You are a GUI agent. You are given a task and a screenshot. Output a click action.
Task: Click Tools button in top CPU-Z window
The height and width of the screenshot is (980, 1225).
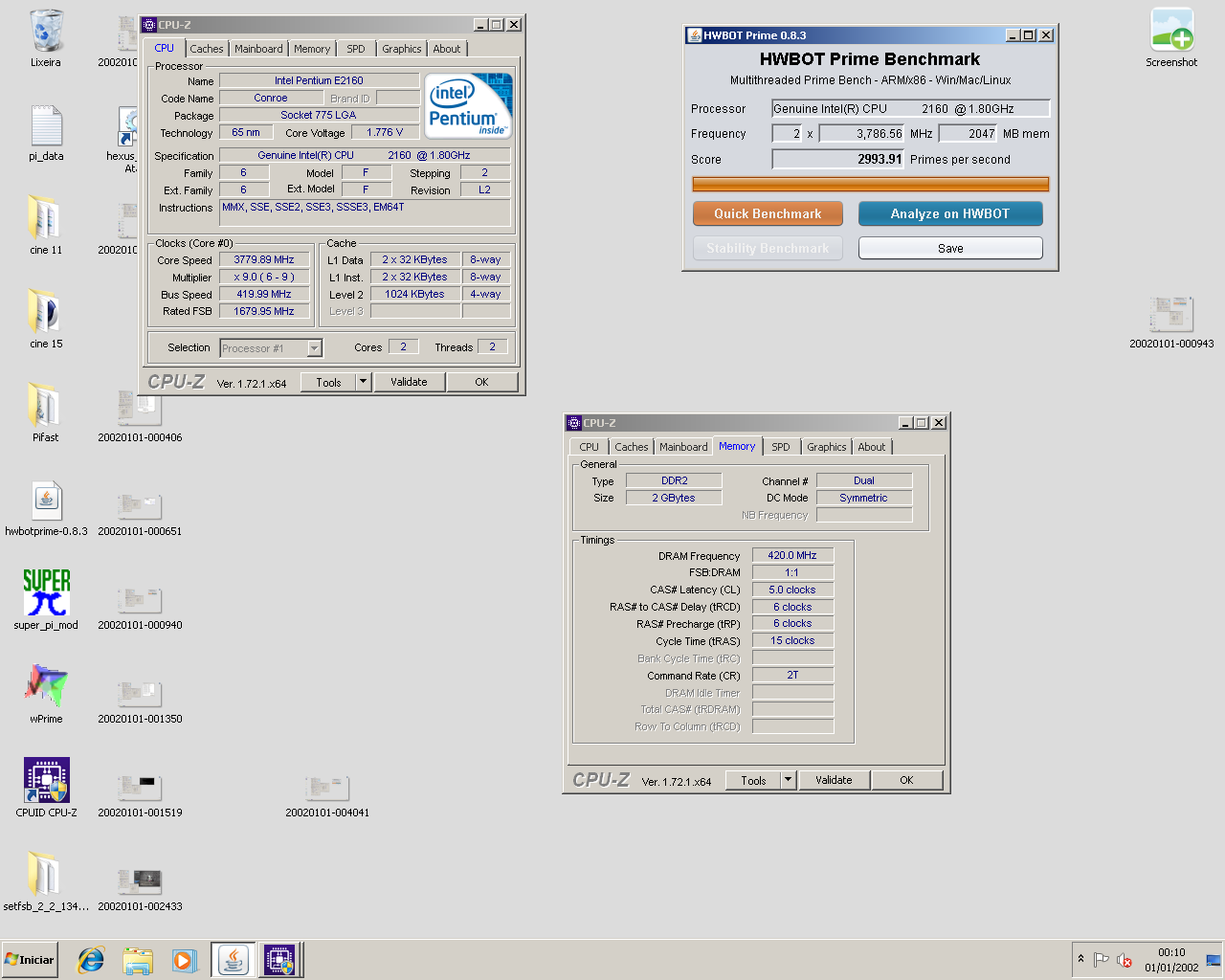pos(328,382)
